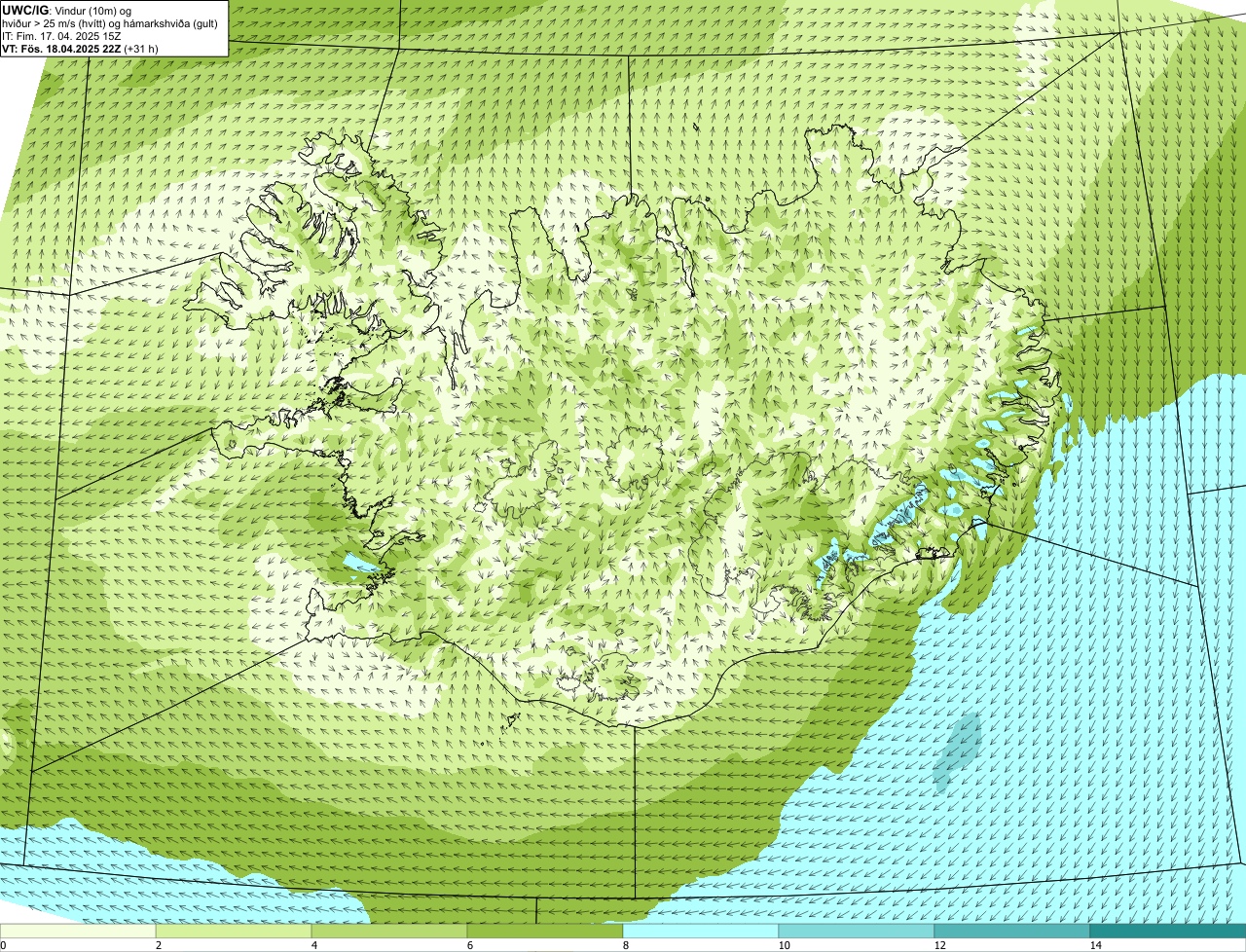Click the 4–6 m/s legend color band
The height and width of the screenshot is (952, 1246).
pyautogui.click(x=389, y=931)
